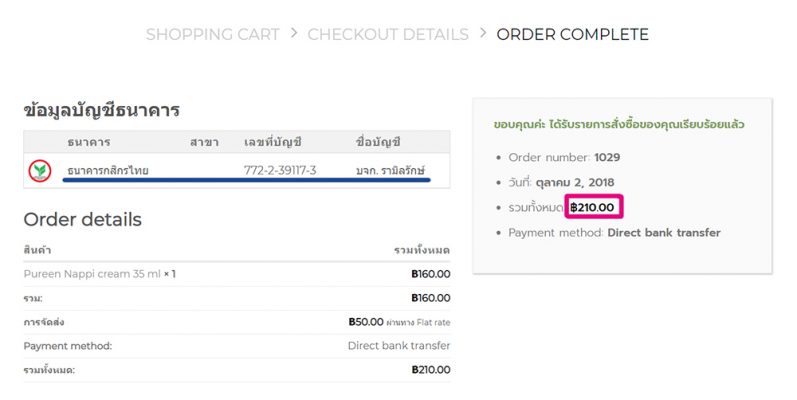The width and height of the screenshot is (797, 400).
Task: Click chevron after SHOPPING CART breadcrumb
Action: [294, 33]
